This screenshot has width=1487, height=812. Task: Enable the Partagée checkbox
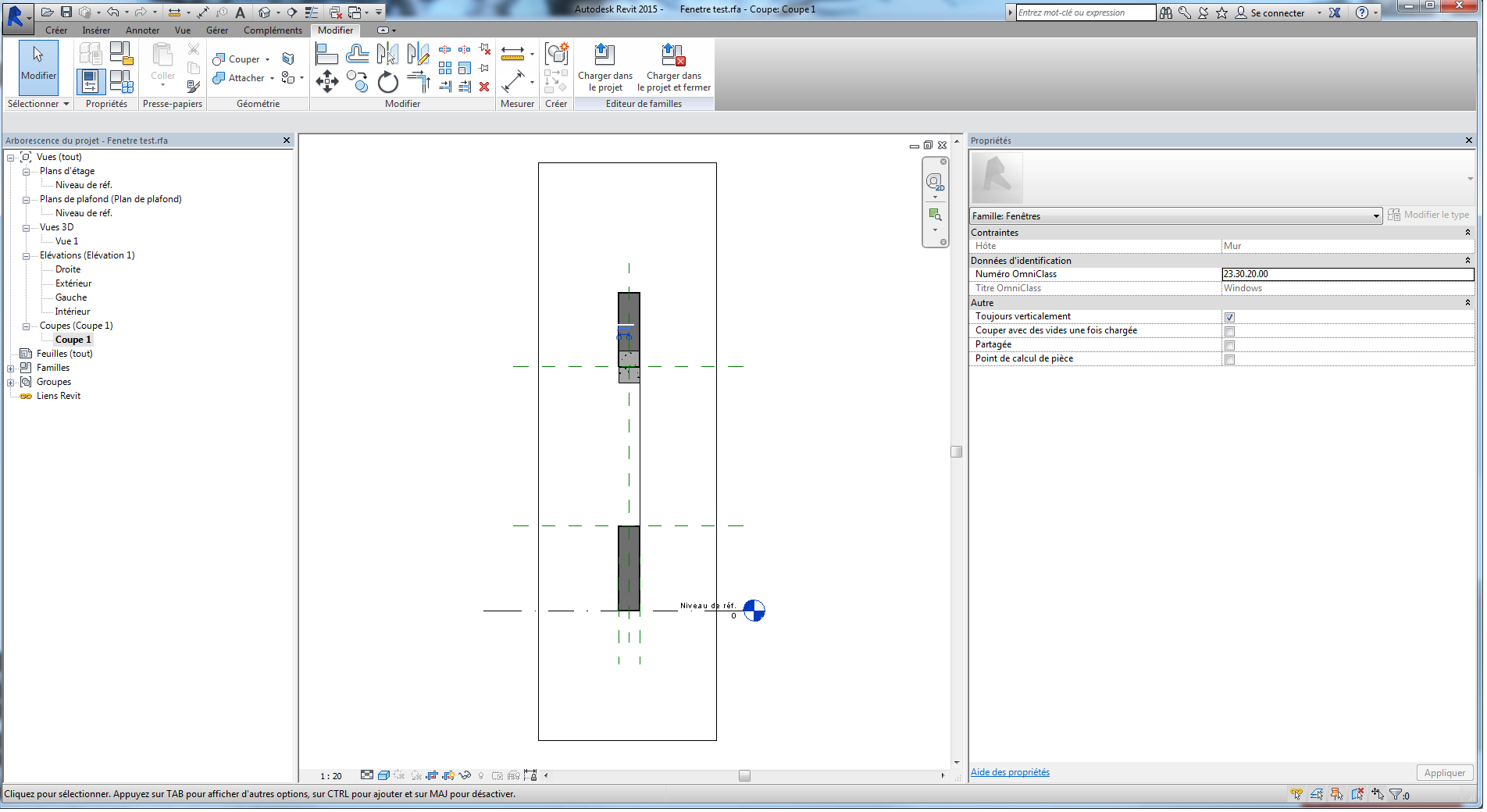coord(1229,345)
